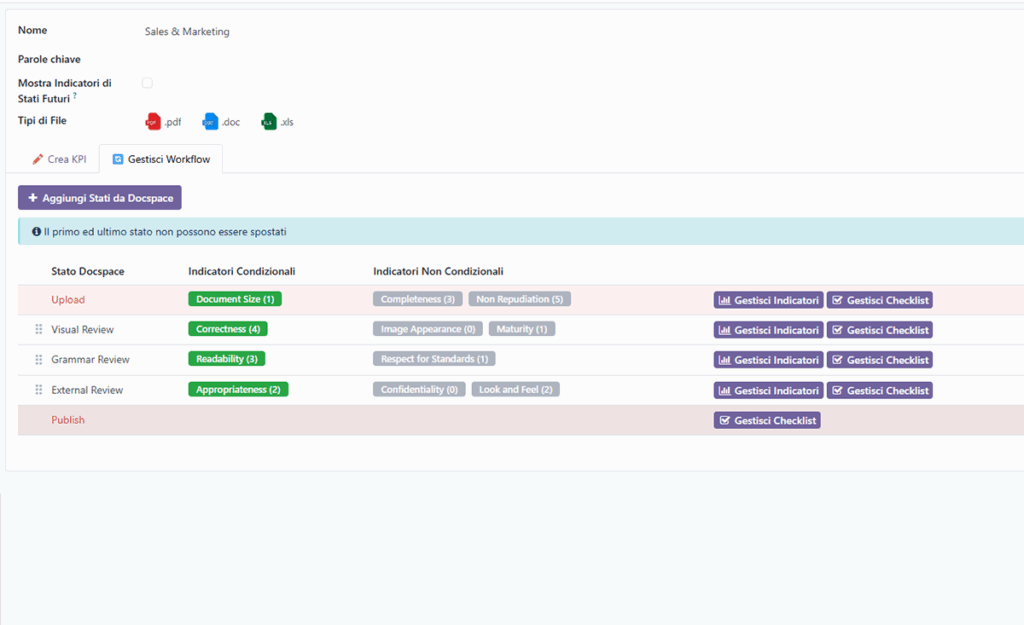Select the Upload state name
Viewport: 1024px width, 625px height.
pyautogui.click(x=68, y=300)
